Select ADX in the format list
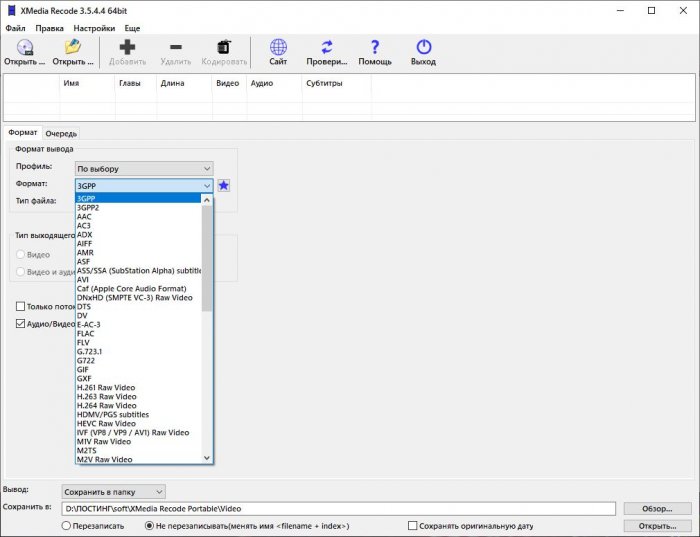The image size is (700, 537). point(138,234)
